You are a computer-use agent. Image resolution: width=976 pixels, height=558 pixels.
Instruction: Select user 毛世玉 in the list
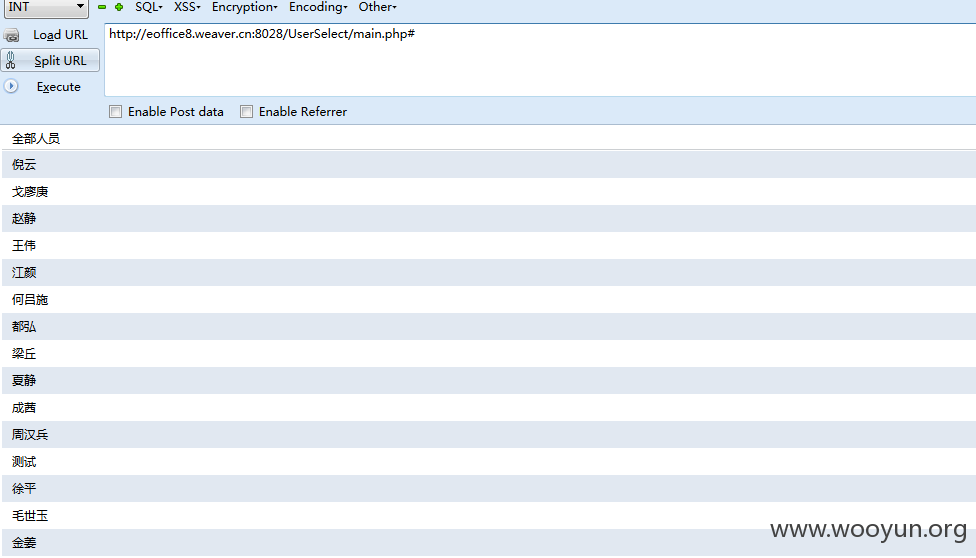pos(30,516)
